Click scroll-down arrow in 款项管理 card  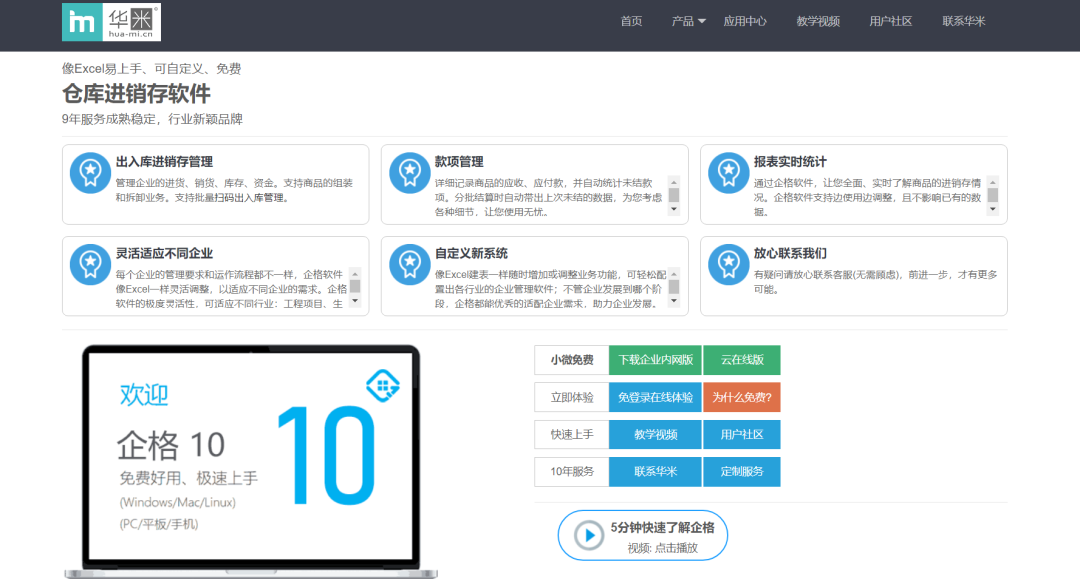tap(674, 209)
